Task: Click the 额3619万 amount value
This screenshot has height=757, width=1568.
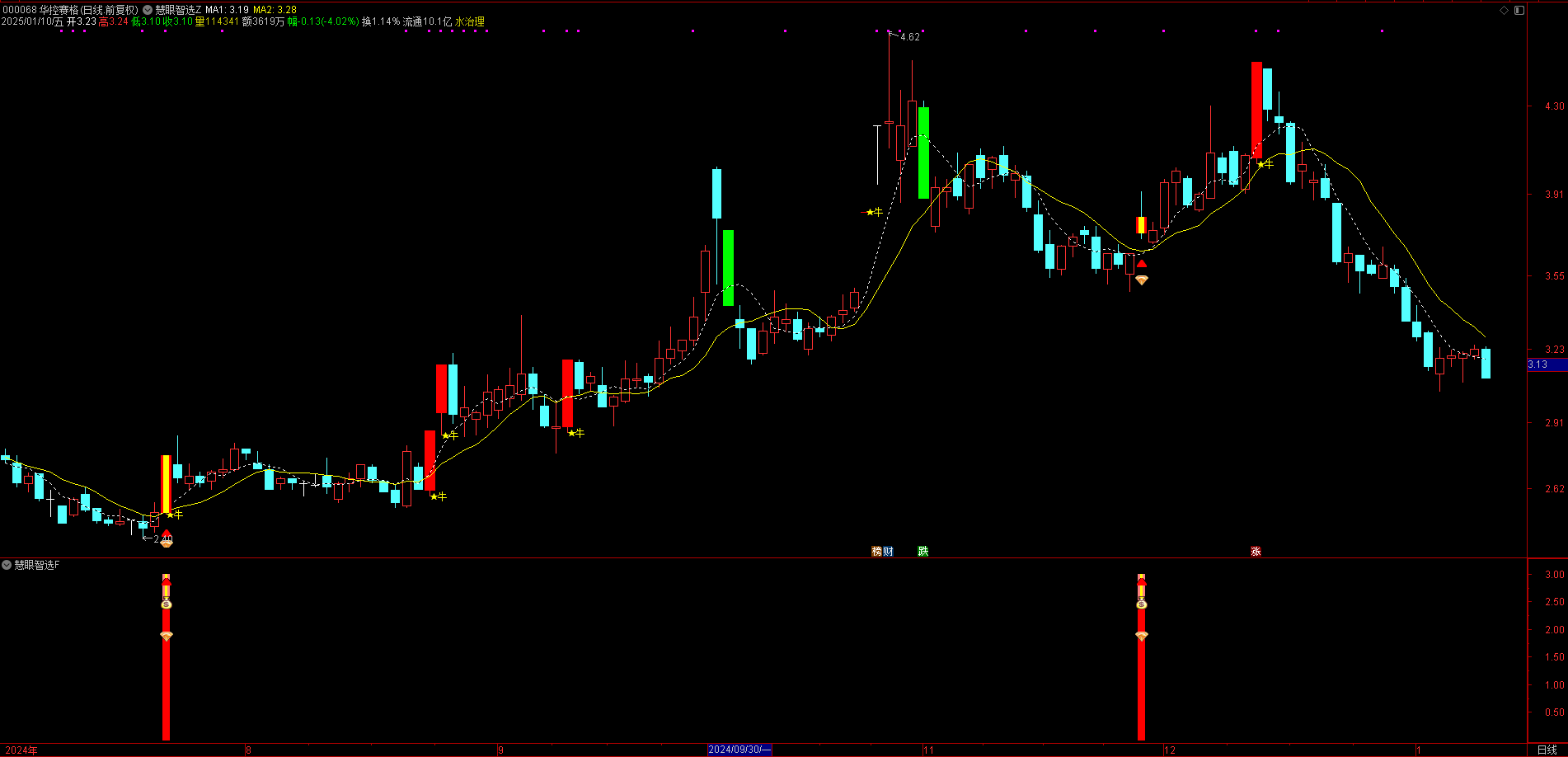Action: point(263,21)
